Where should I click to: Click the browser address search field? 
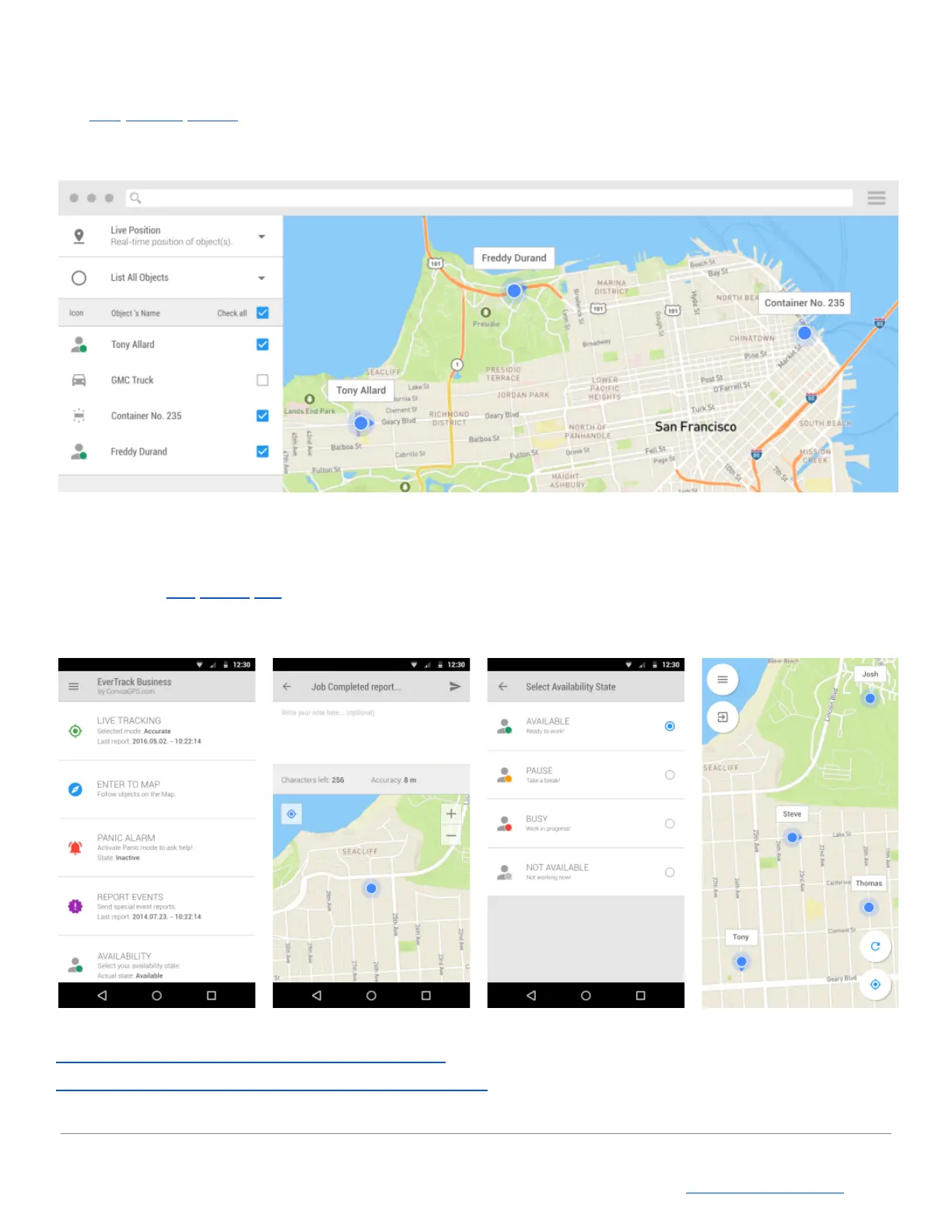click(x=489, y=198)
